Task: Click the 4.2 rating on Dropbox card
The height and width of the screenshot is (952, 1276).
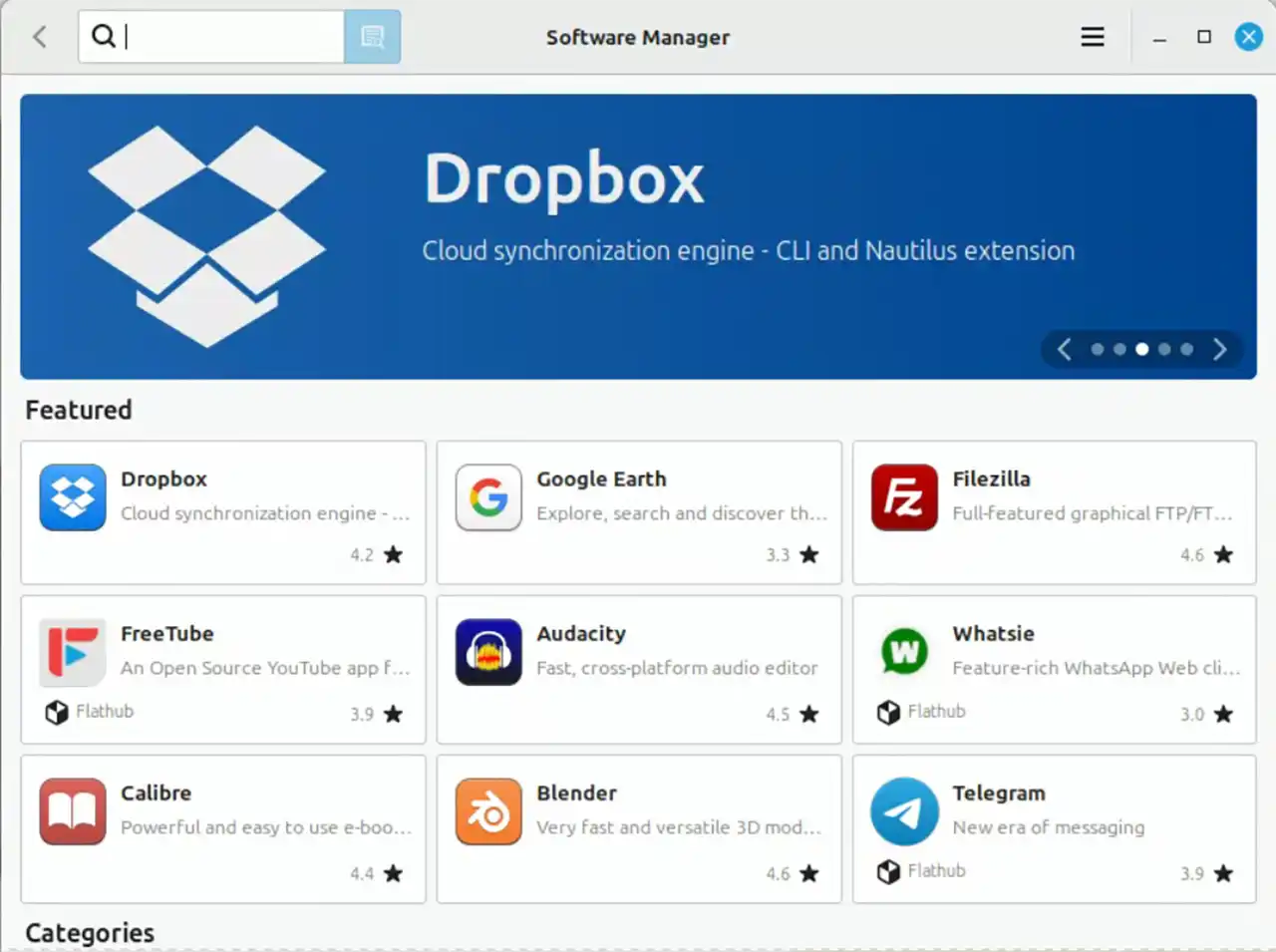Action: point(362,555)
